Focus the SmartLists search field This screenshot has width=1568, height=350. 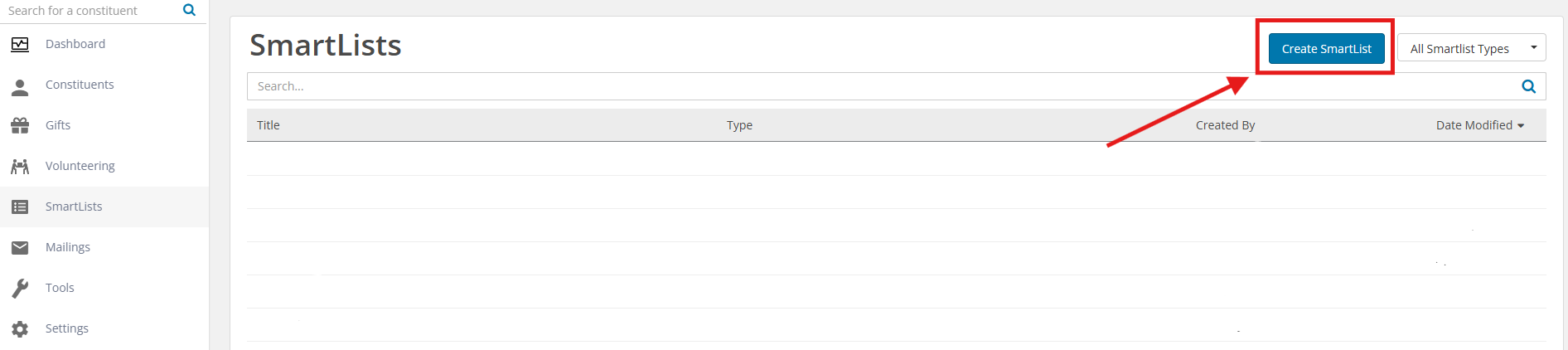tap(887, 86)
